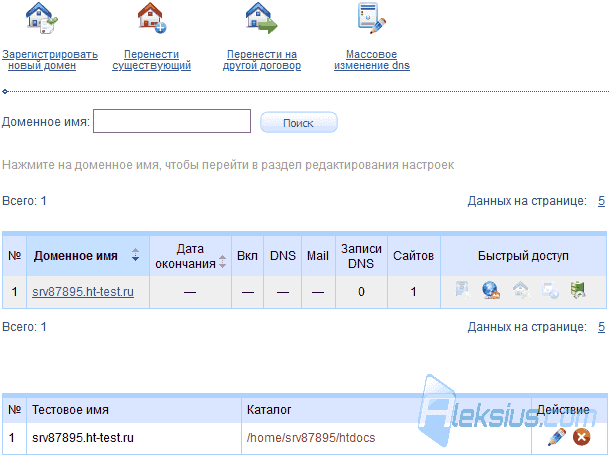Change rows per page via bottom '5' link
Viewport: 609px width, 458px height.
pos(601,327)
